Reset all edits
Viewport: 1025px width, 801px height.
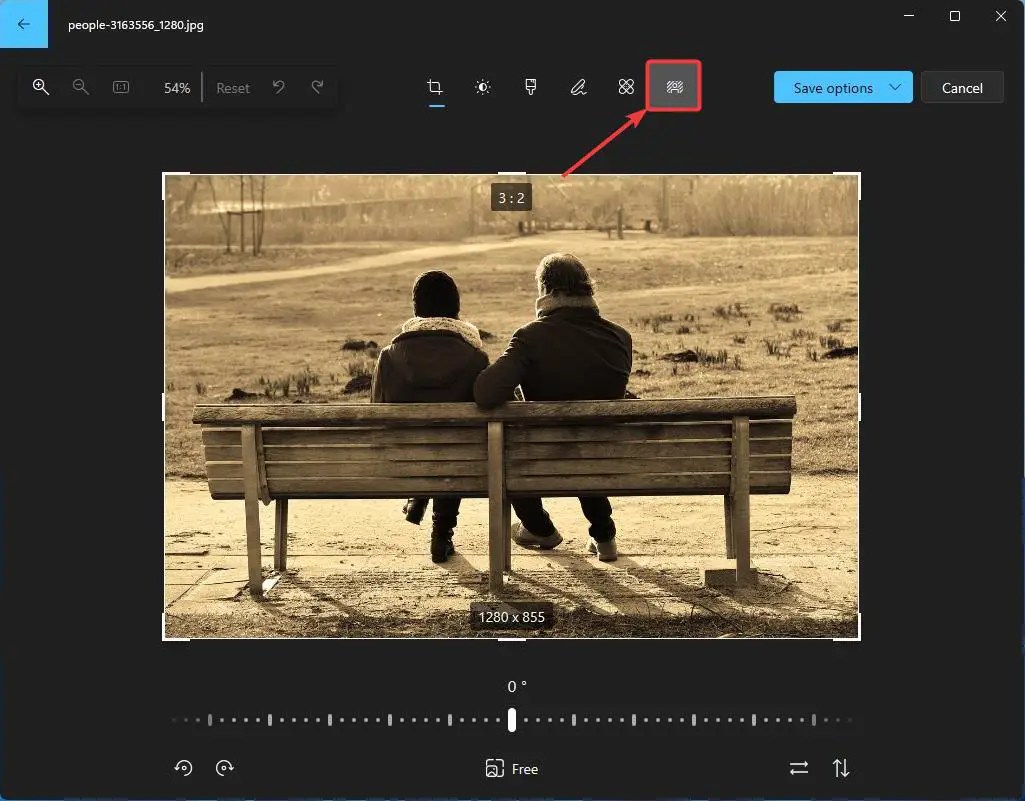[233, 88]
